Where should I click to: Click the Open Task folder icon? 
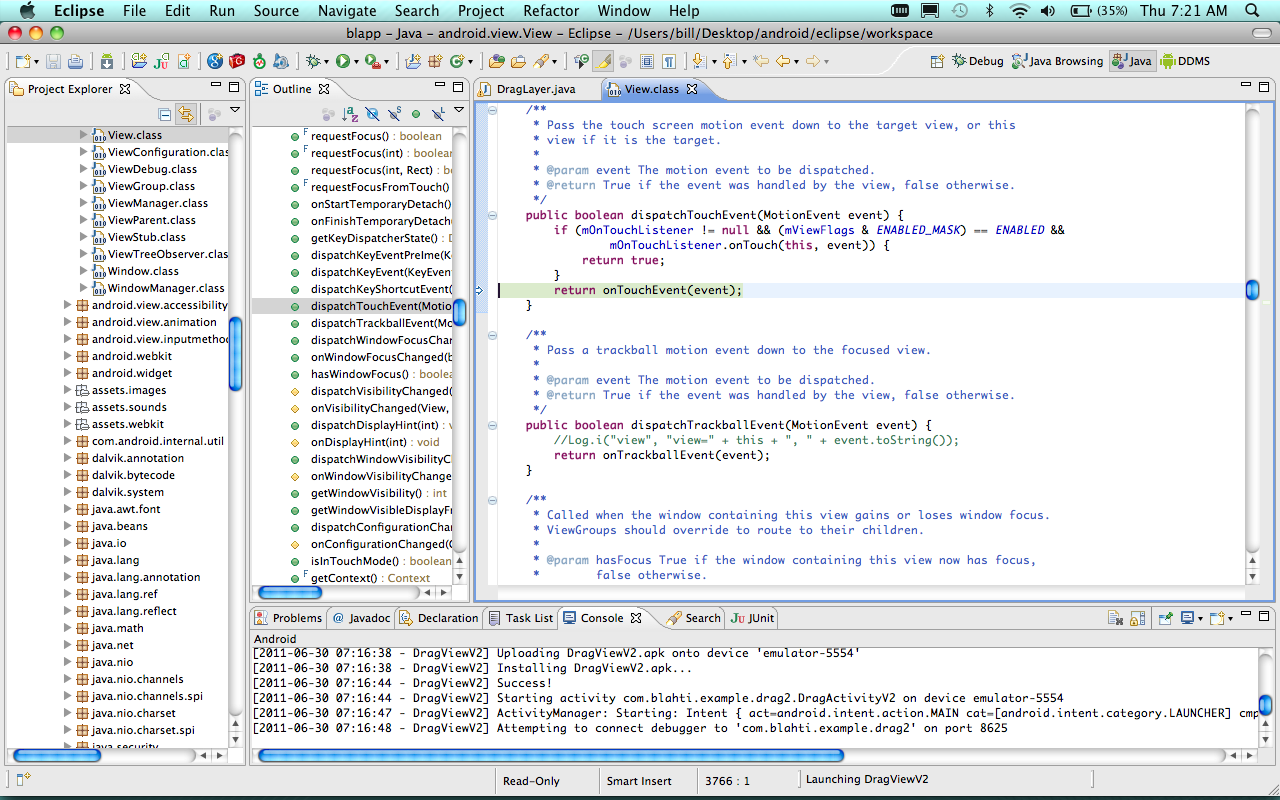click(518, 62)
